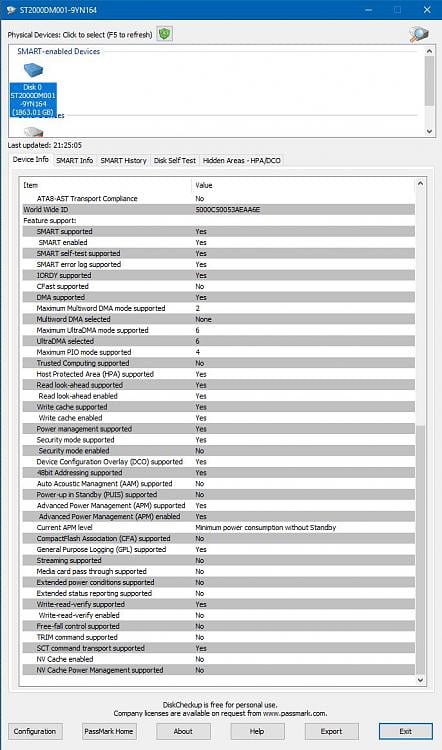The height and width of the screenshot is (750, 442).
Task: Click the 5000C50053AEAA6E World Wide ID value
Action: pos(228,210)
